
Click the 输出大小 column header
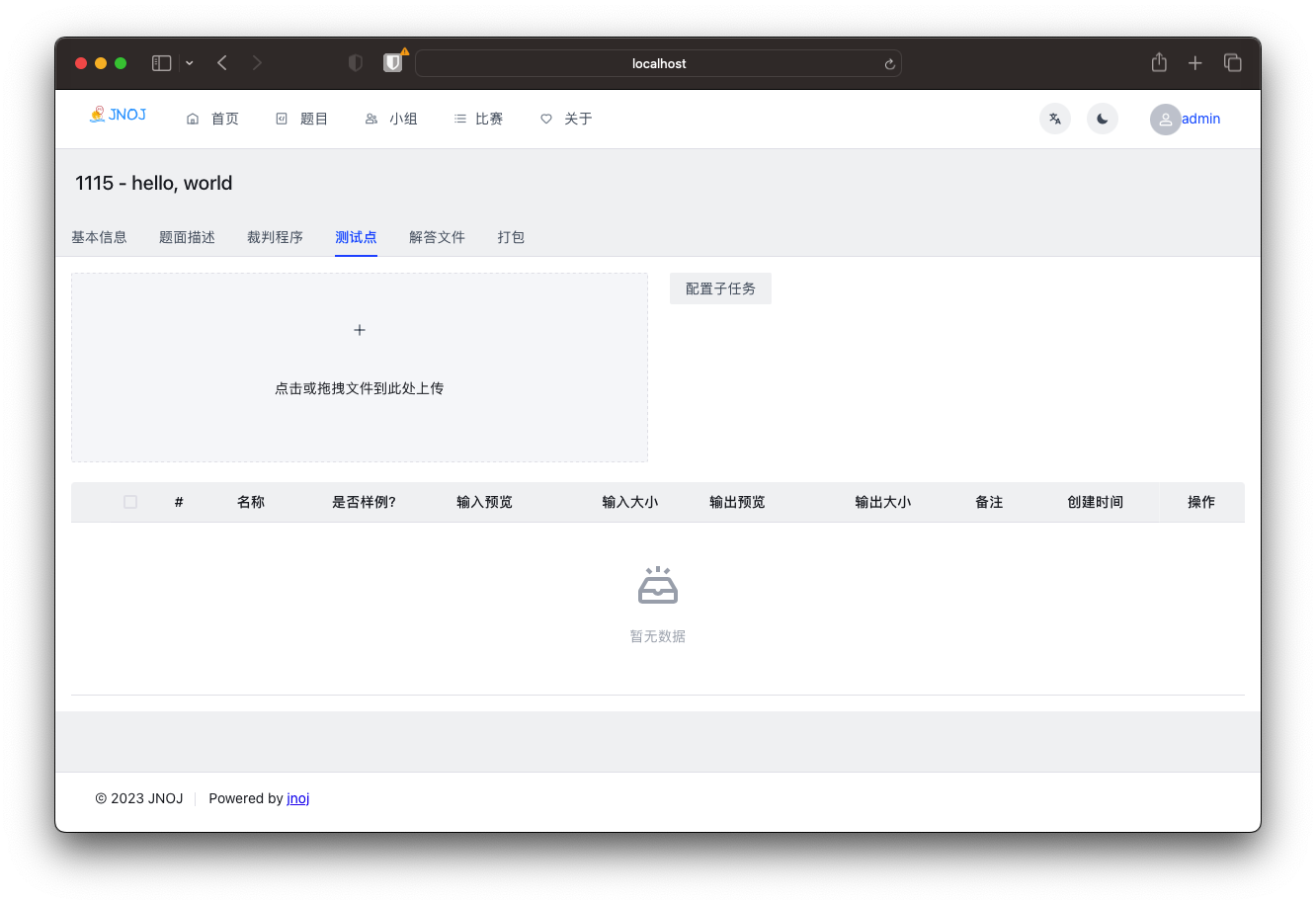883,502
